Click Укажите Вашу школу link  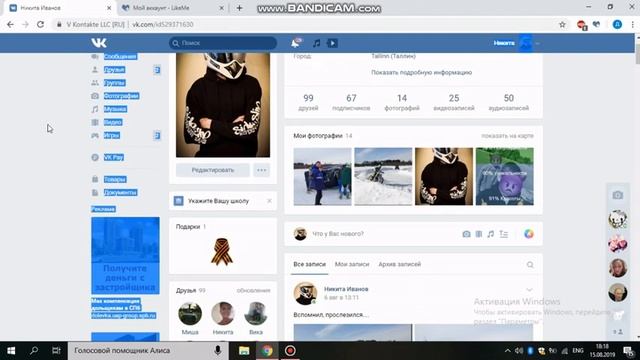(218, 201)
